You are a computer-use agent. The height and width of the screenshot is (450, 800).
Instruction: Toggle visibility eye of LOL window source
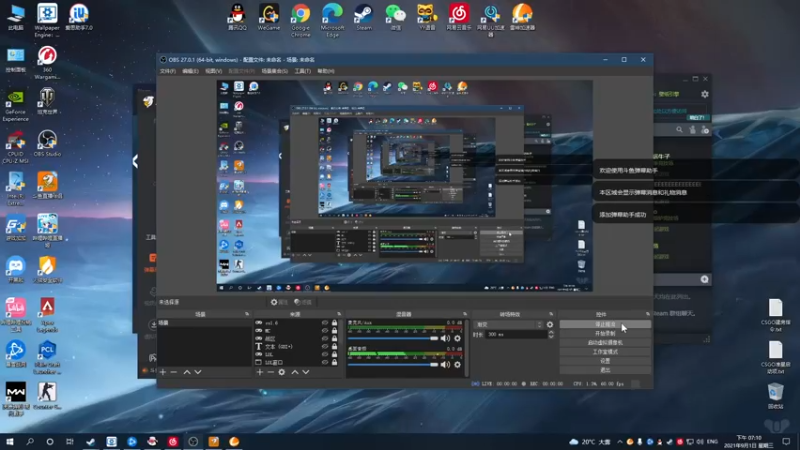[325, 362]
